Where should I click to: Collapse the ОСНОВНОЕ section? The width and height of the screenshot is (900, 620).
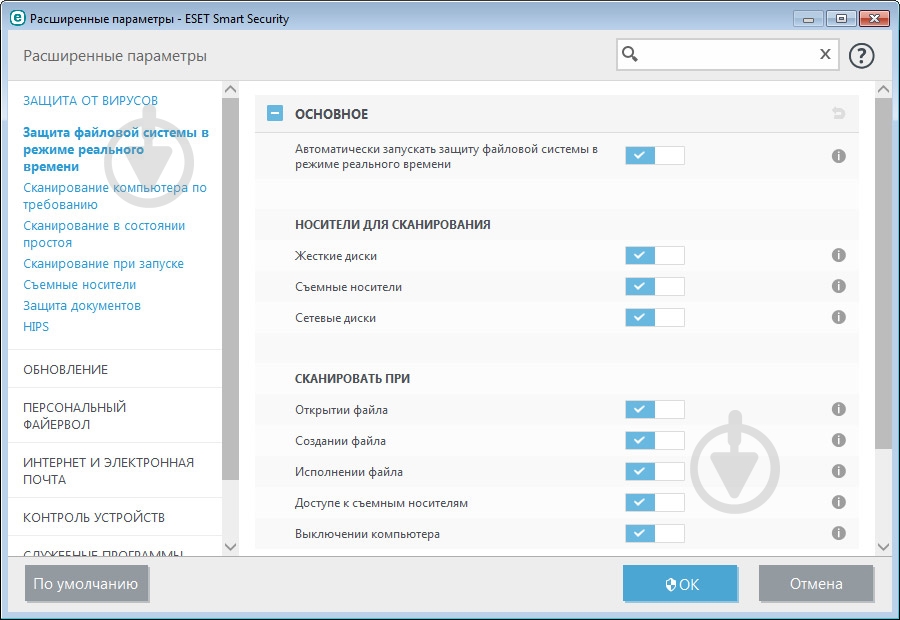[273, 114]
